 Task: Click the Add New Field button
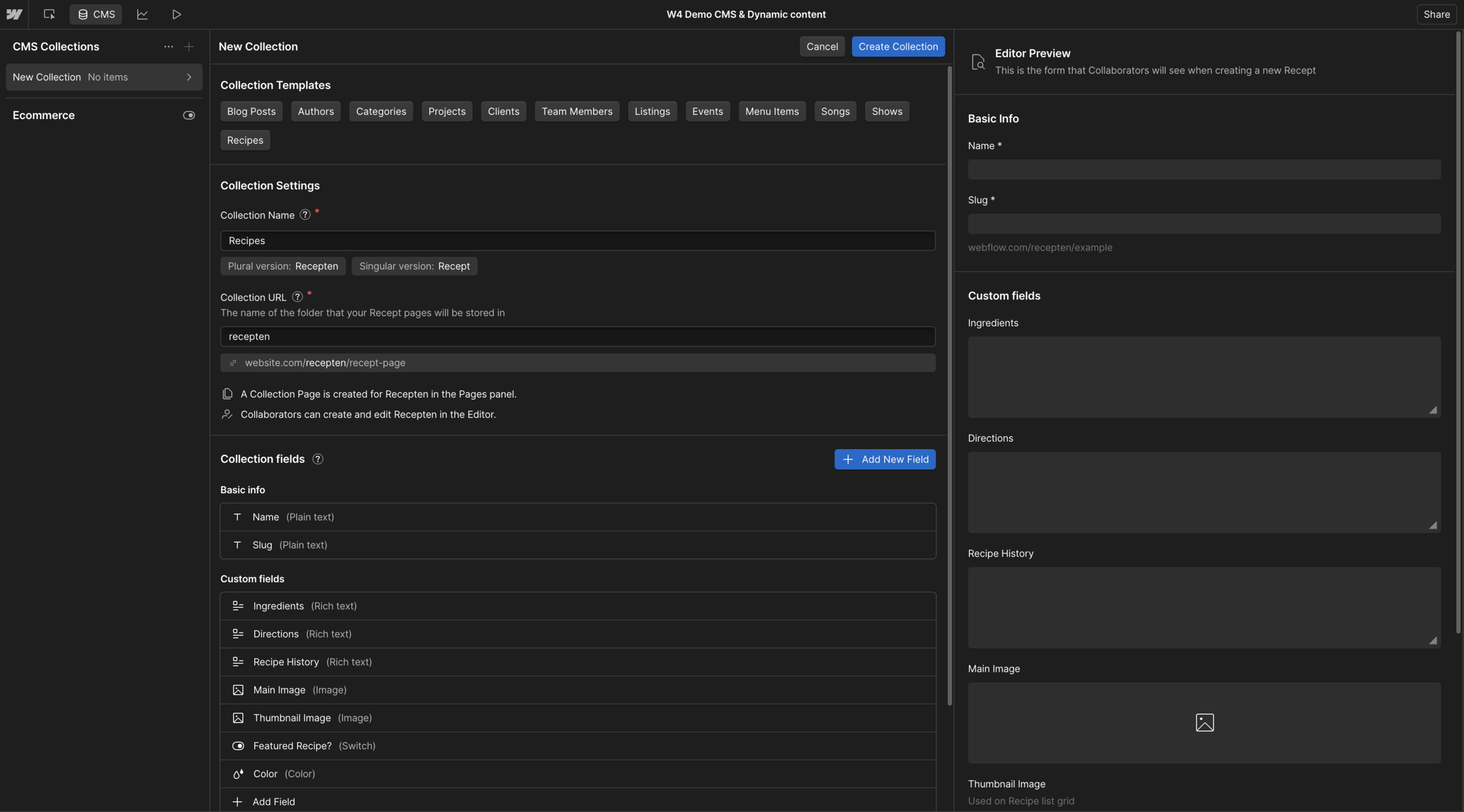(884, 460)
